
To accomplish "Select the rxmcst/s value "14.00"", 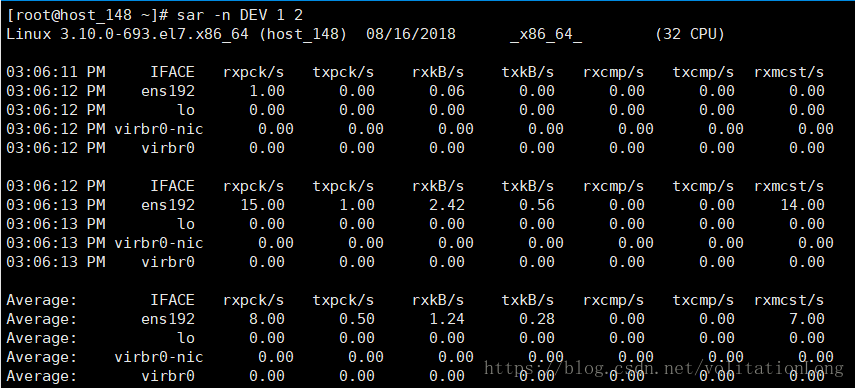I will coord(802,205).
